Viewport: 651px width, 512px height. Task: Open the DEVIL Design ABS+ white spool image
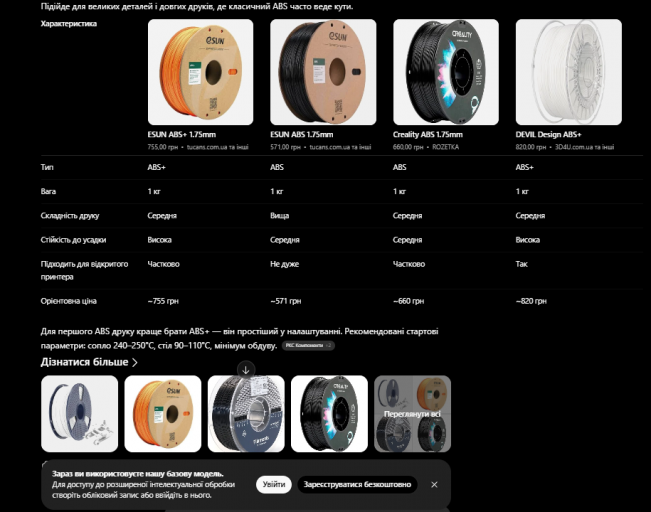(569, 72)
